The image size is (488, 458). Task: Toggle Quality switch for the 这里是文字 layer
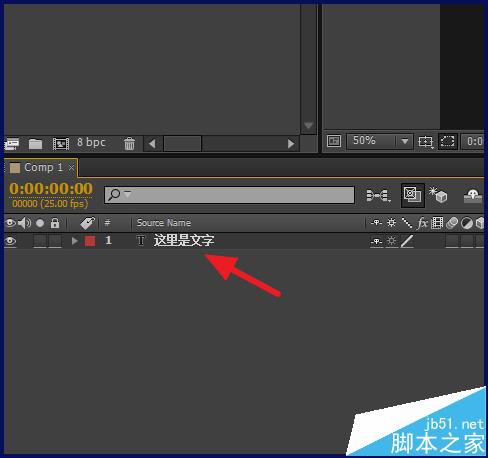(407, 241)
